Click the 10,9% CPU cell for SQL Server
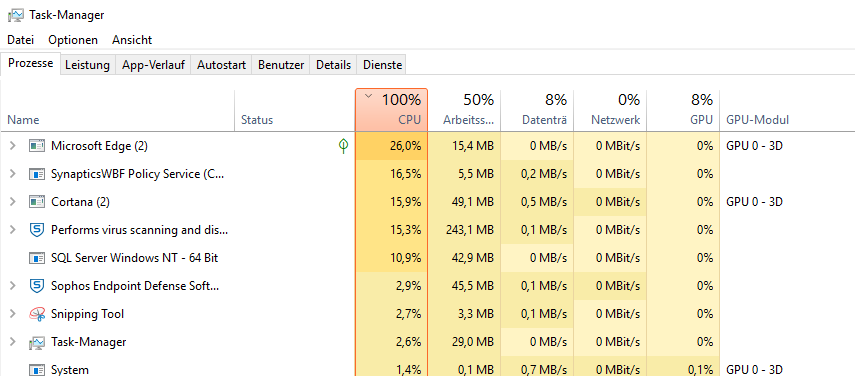 pos(392,258)
